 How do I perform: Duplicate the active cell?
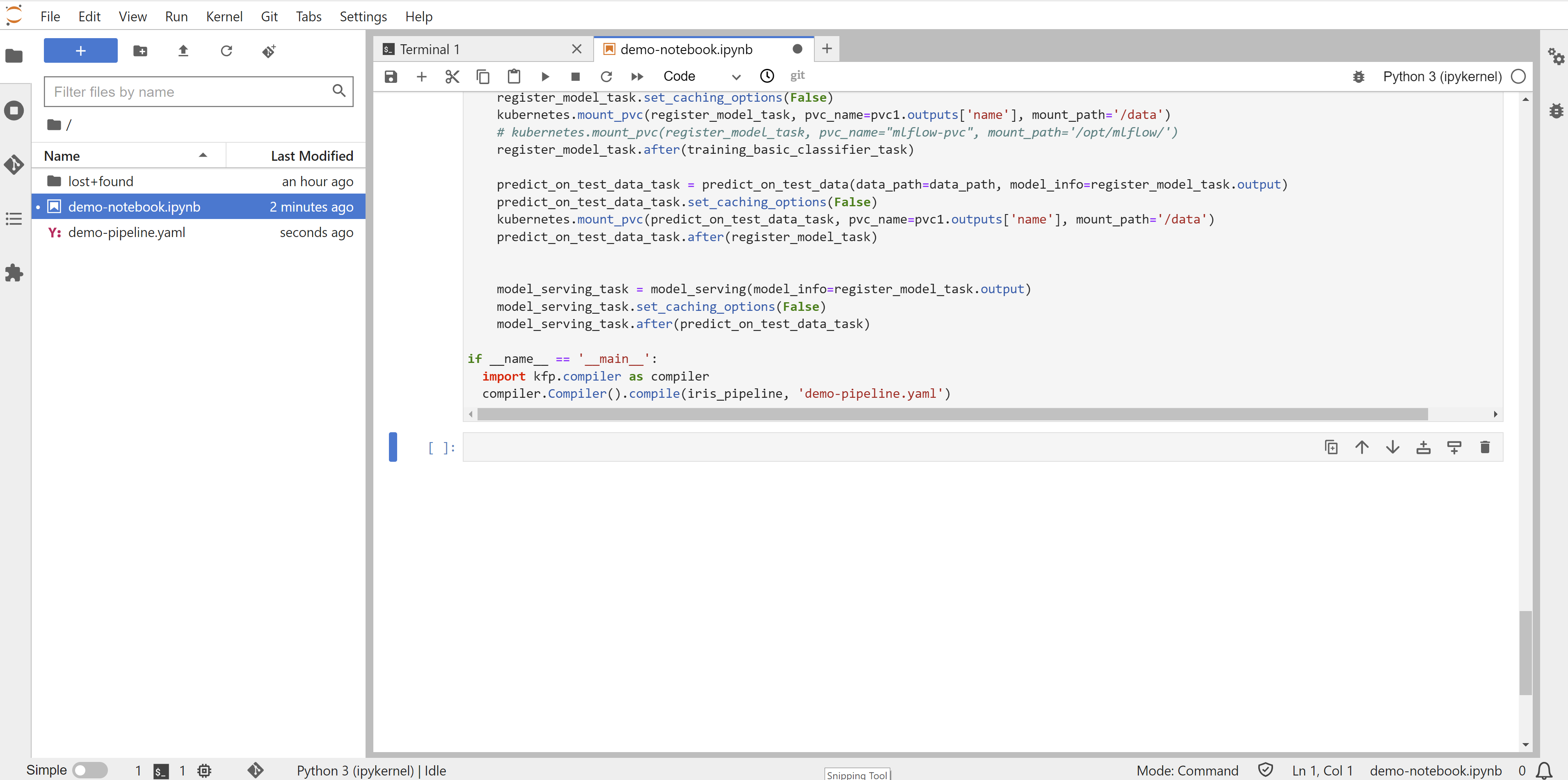[1331, 447]
